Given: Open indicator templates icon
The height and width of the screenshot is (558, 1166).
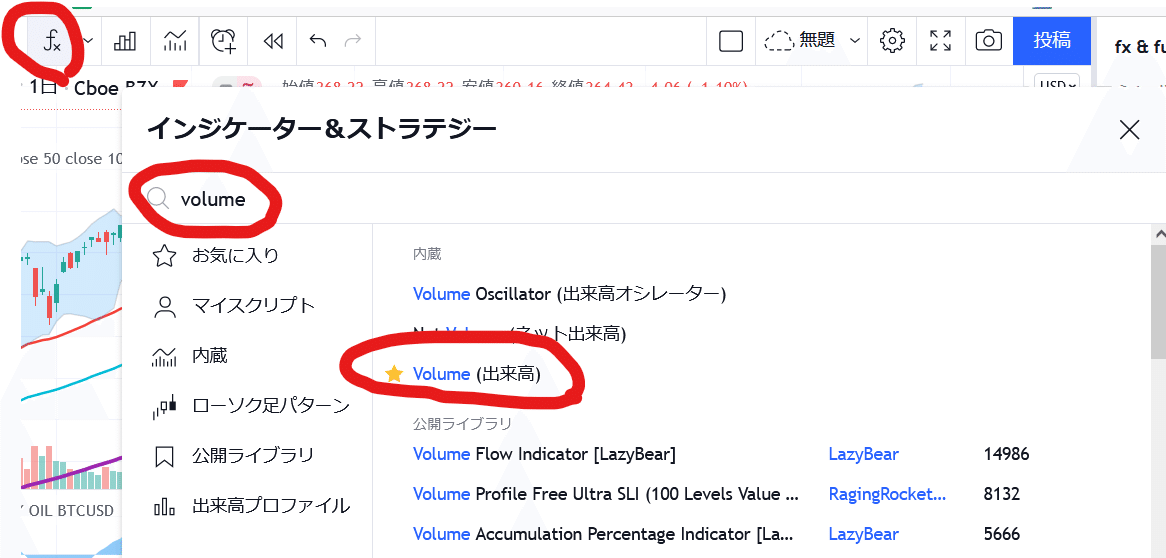Looking at the screenshot, I should point(175,41).
